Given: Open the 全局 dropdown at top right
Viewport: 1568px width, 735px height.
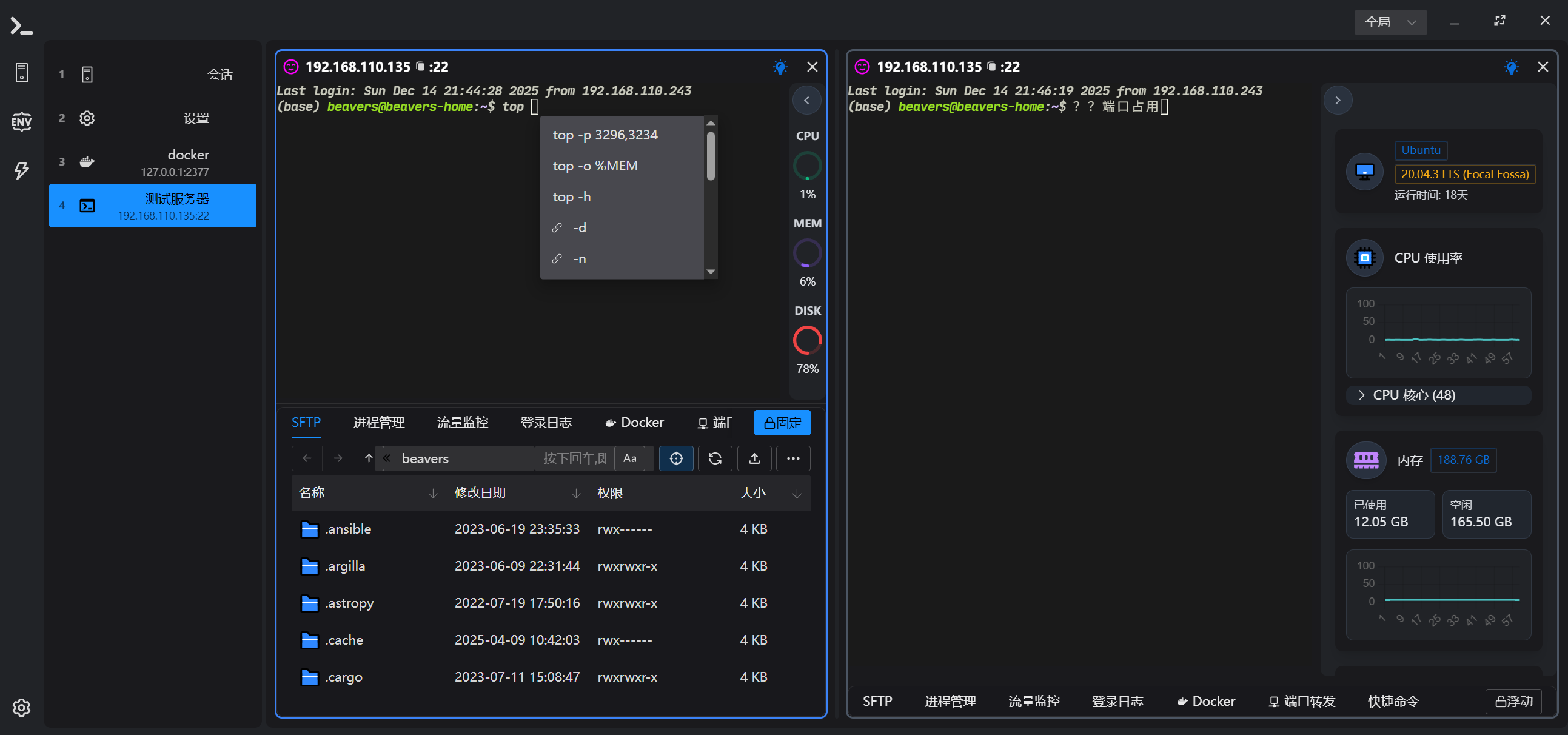Looking at the screenshot, I should click(x=1390, y=22).
